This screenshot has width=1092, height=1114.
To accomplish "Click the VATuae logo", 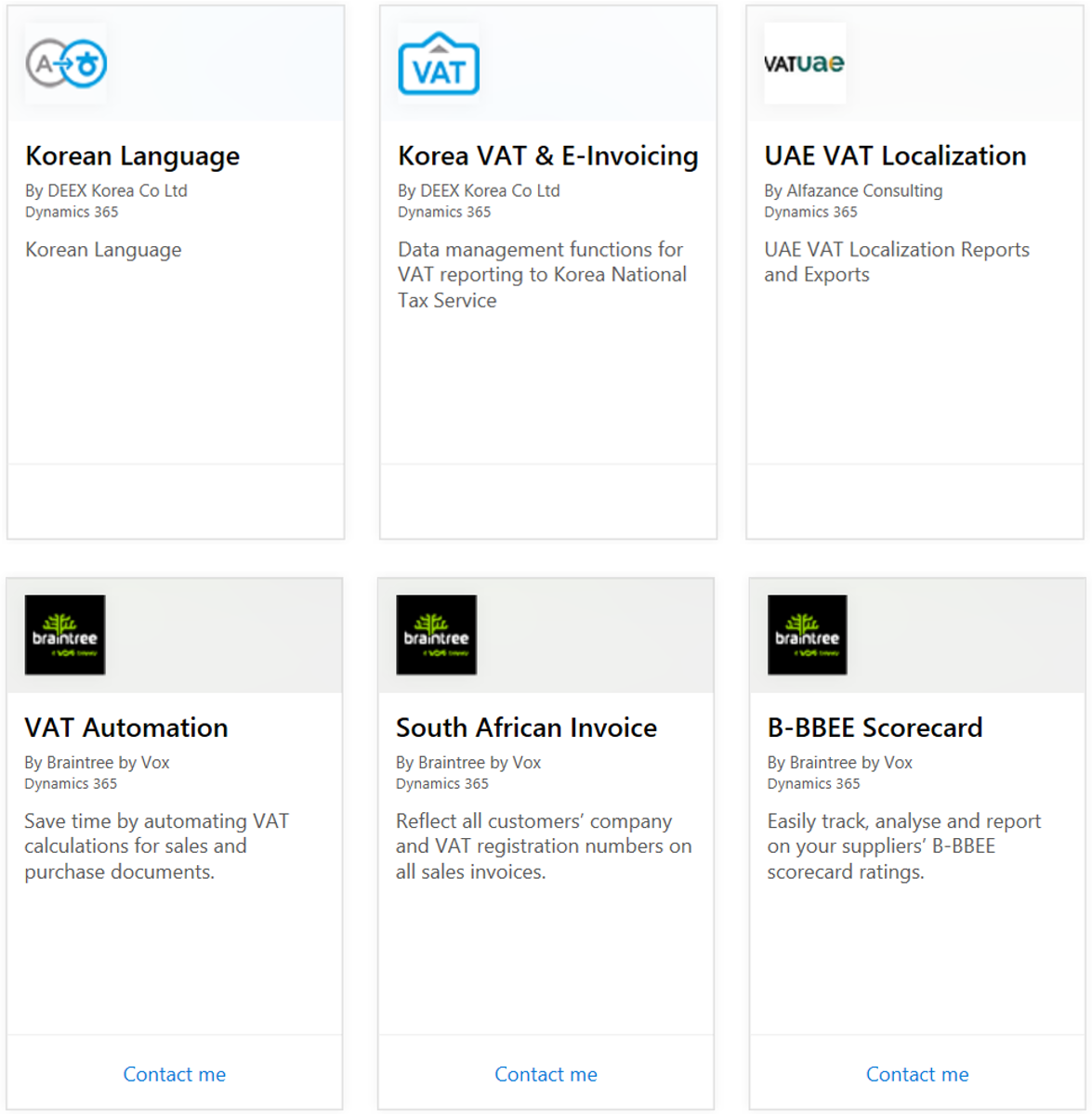I will pos(804,63).
